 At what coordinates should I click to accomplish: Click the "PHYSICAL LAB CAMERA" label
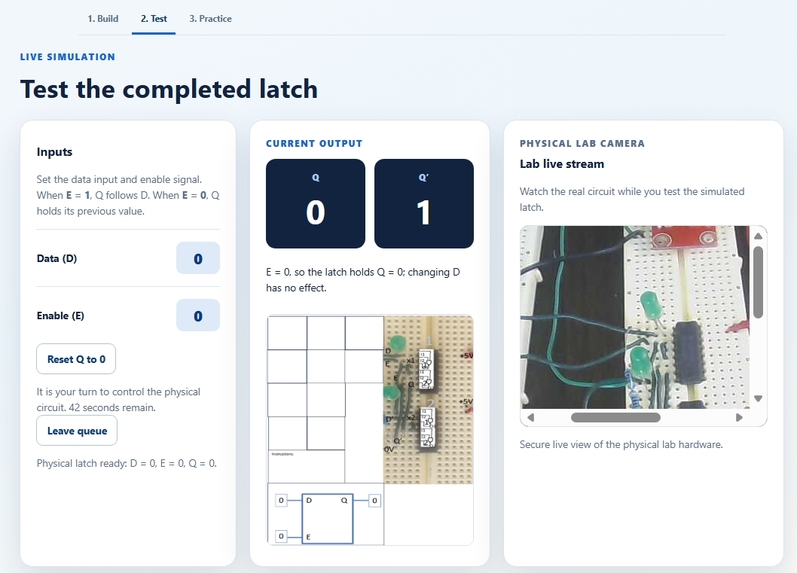coord(582,143)
